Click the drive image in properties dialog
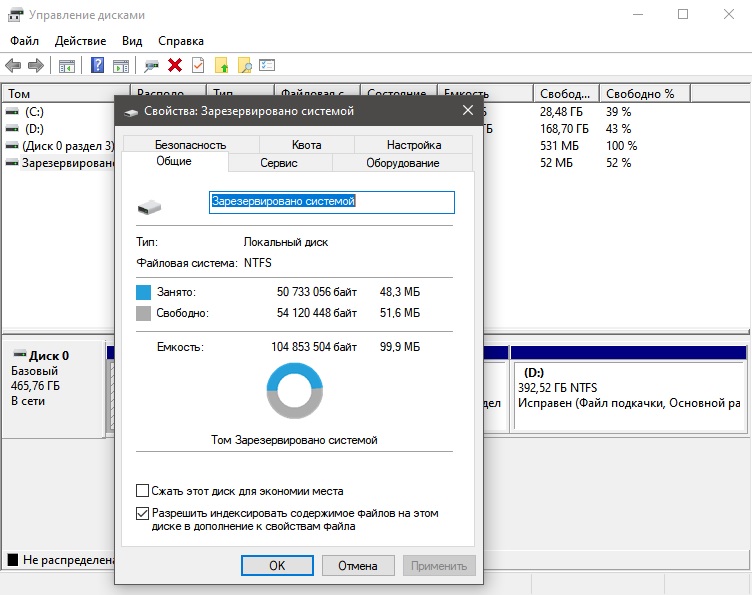Image resolution: width=752 pixels, height=595 pixels. 149,207
